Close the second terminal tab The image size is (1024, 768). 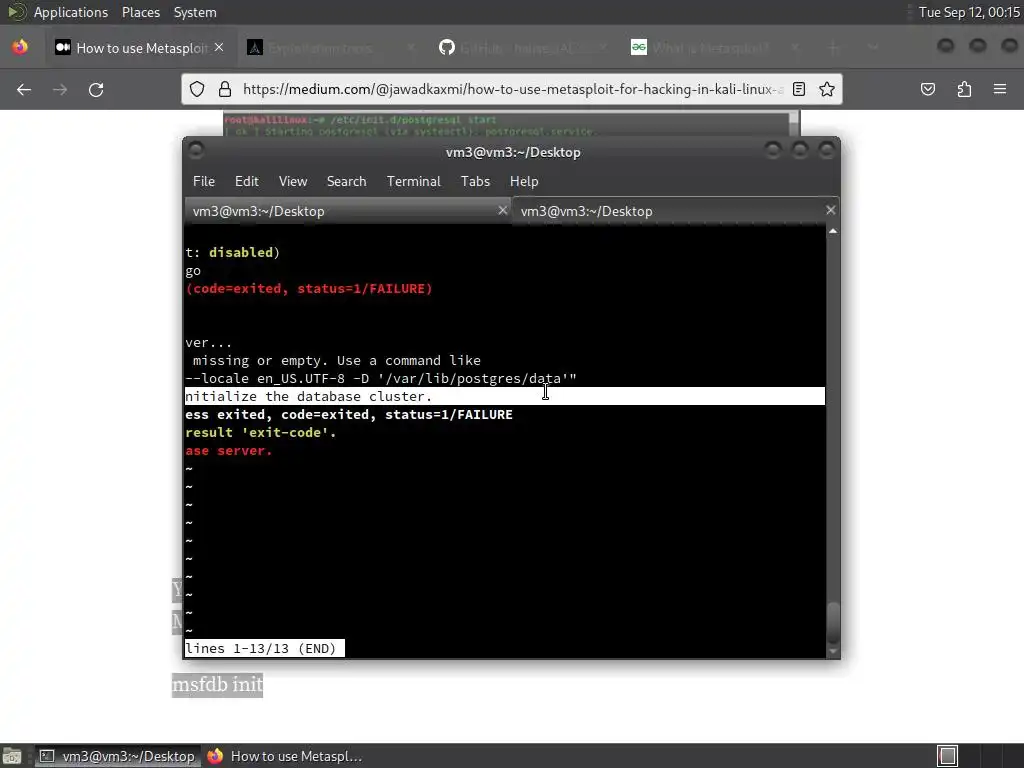coord(830,210)
